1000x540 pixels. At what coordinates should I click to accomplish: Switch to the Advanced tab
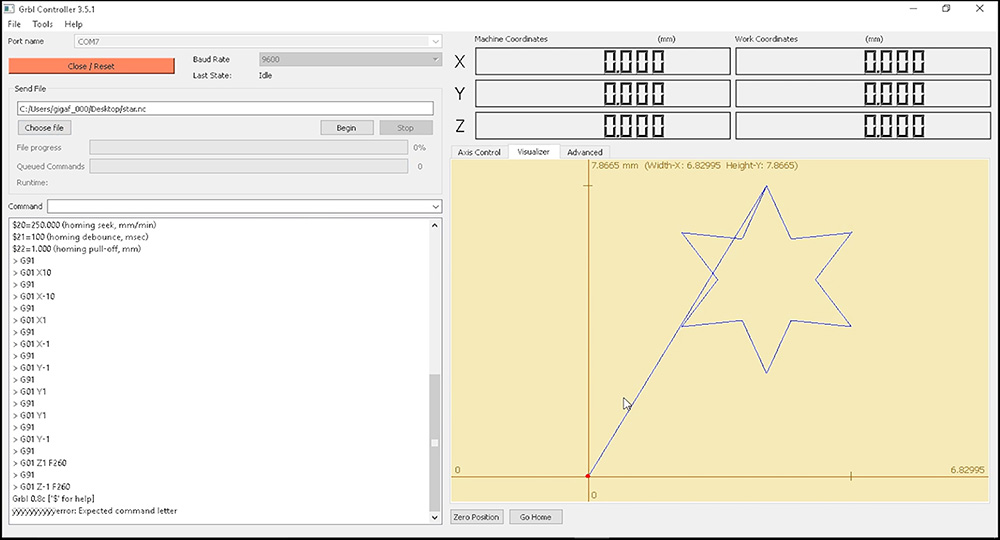(585, 152)
